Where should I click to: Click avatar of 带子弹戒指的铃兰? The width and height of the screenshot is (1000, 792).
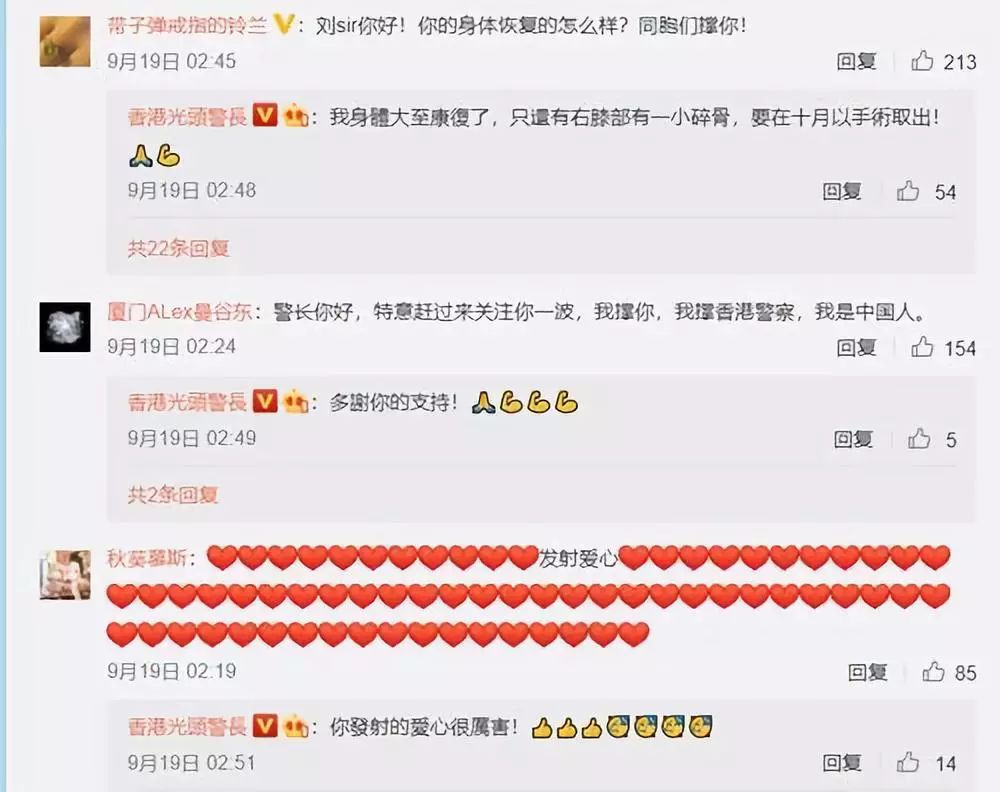65,41
